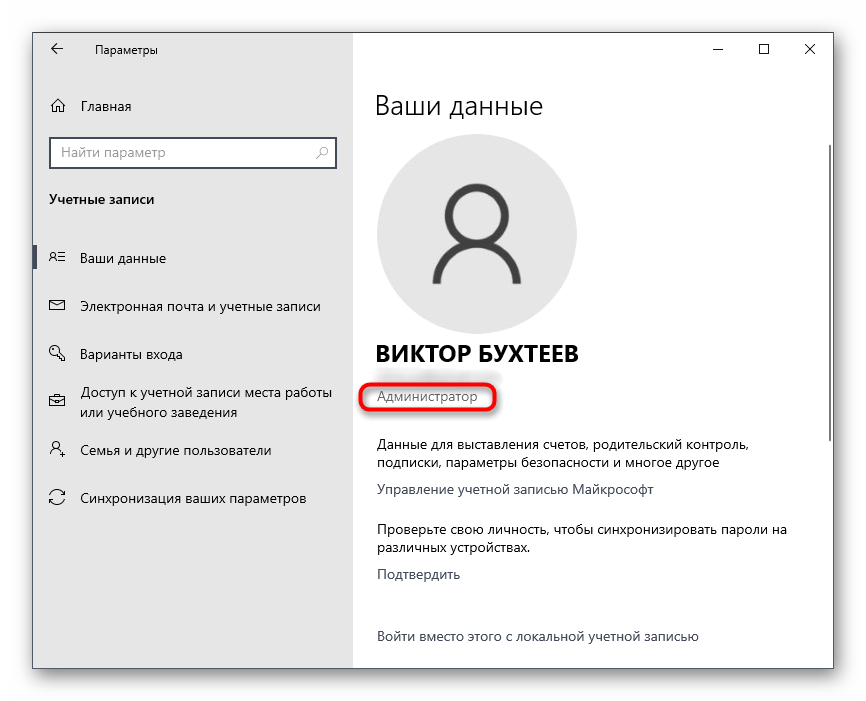Image resolution: width=866 pixels, height=701 pixels.
Task: Click the magnifier icon in the search box
Action: [322, 153]
